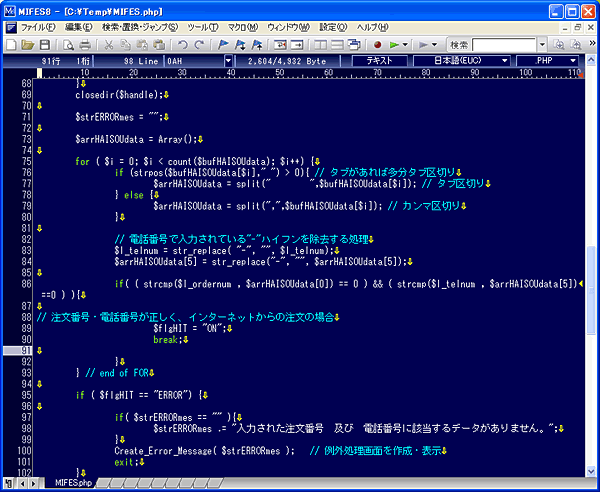Click the left-pointing arrow box toolbar icon
The image size is (600, 492).
click(x=280, y=45)
